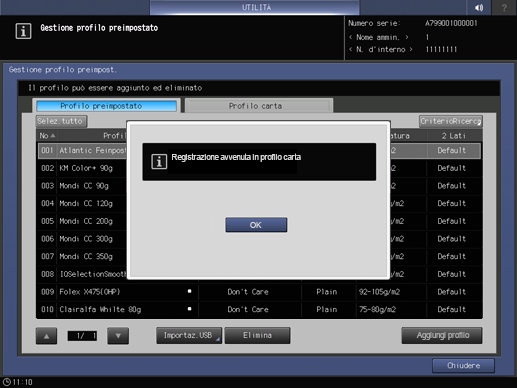
Task: Open the CriterioRicerca search criteria
Action: pyautogui.click(x=450, y=121)
